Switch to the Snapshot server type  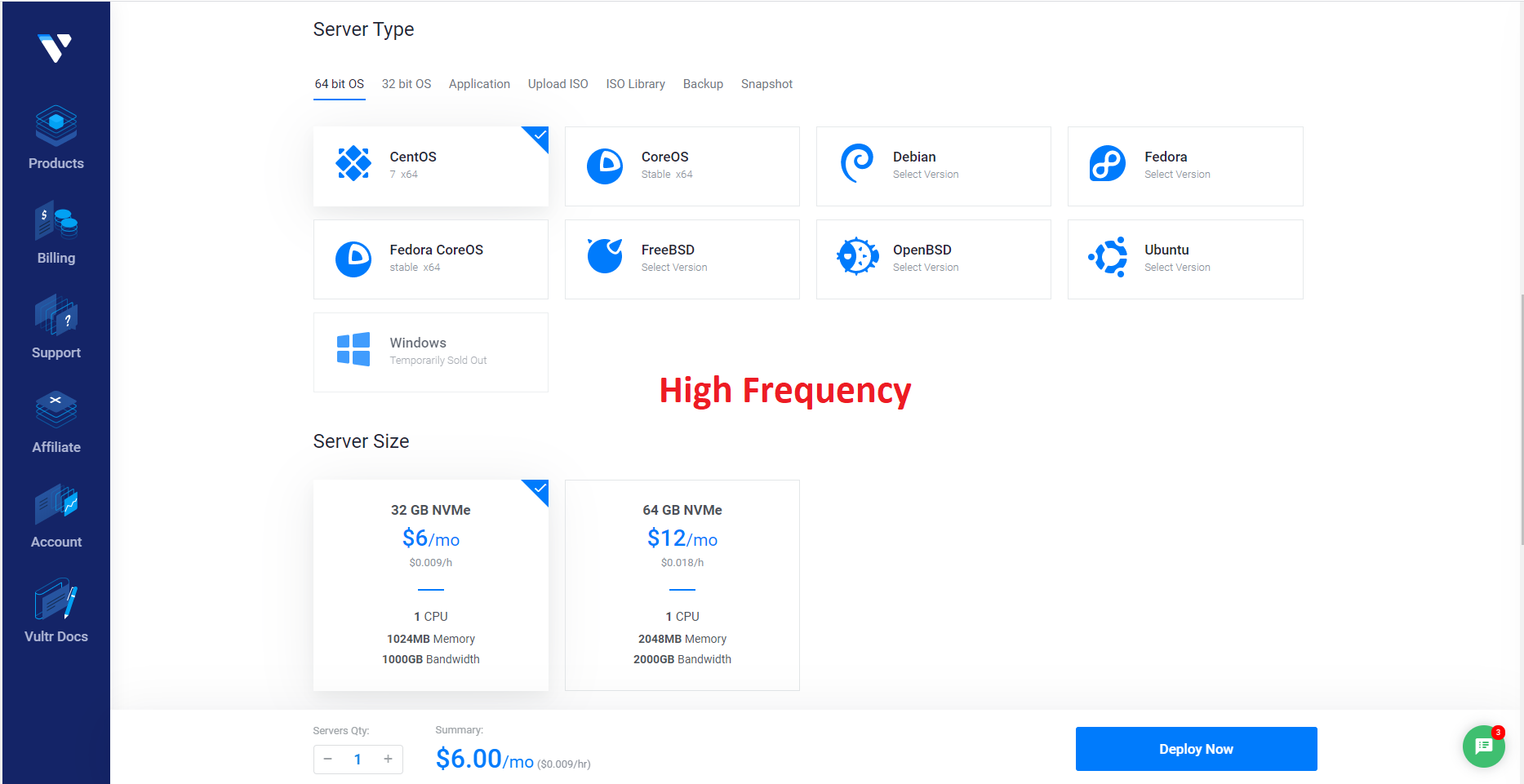click(x=766, y=83)
